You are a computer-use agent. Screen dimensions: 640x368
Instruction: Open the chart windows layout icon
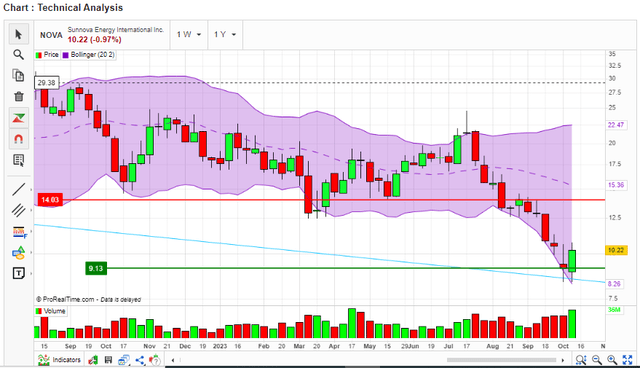coord(124,360)
